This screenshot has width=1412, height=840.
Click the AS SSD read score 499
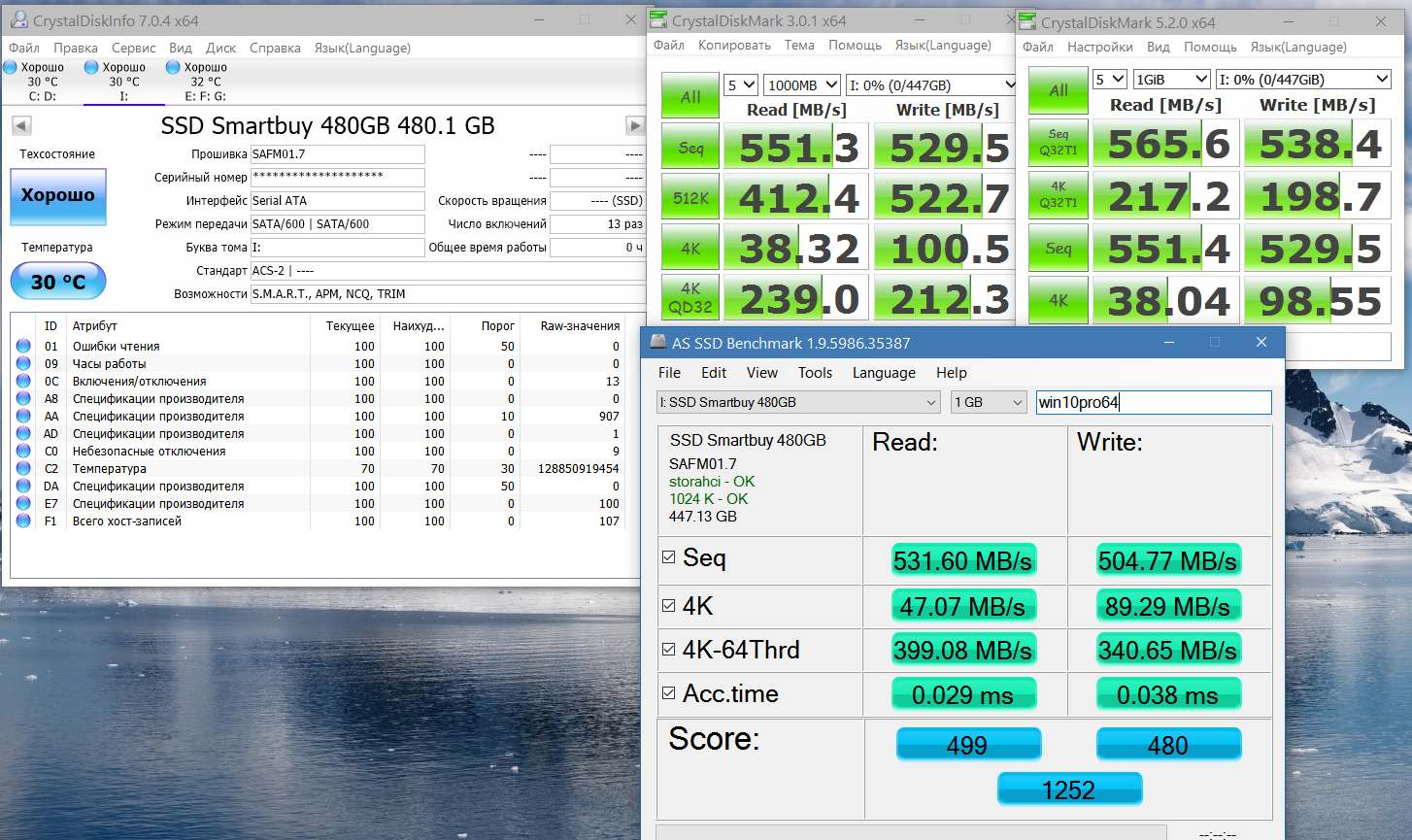click(968, 745)
